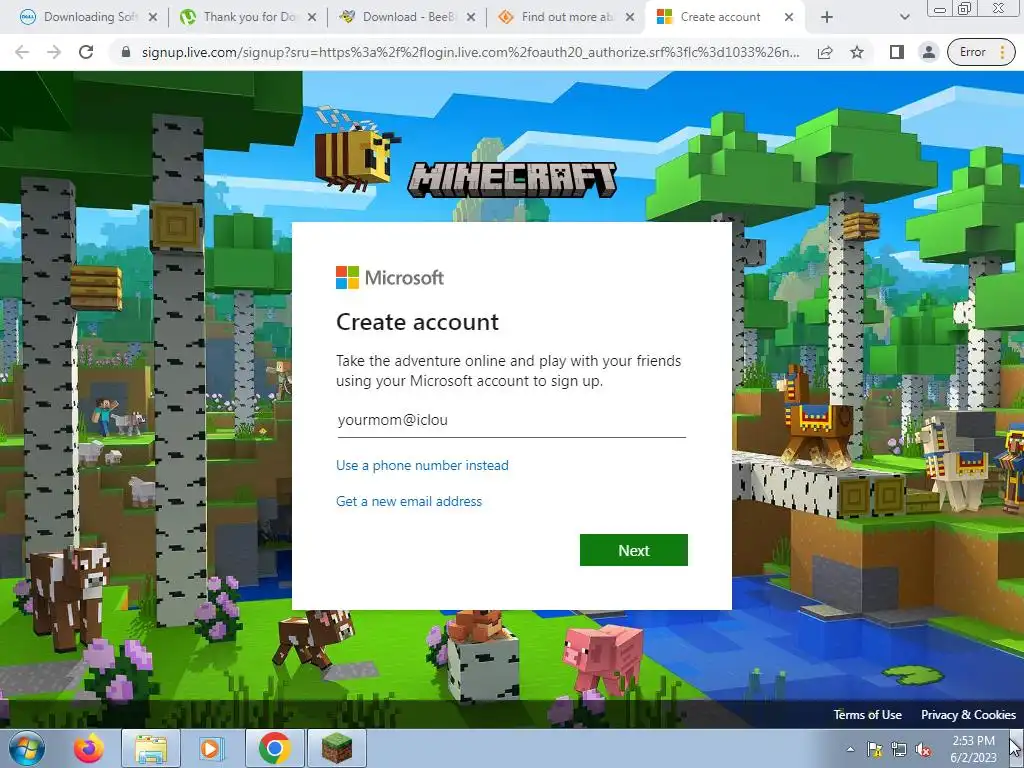Reload the current page

pyautogui.click(x=86, y=52)
